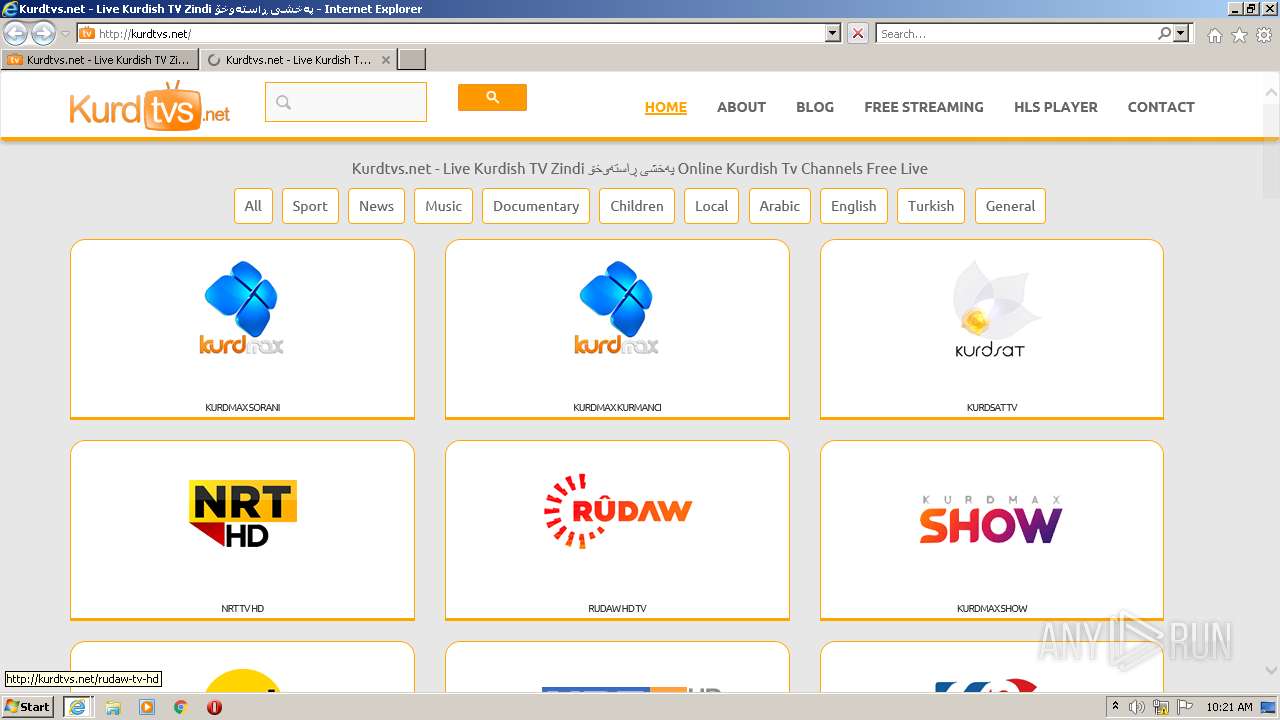Open the Kurdmax Kurmanci channel card
The width and height of the screenshot is (1280, 720).
(617, 329)
